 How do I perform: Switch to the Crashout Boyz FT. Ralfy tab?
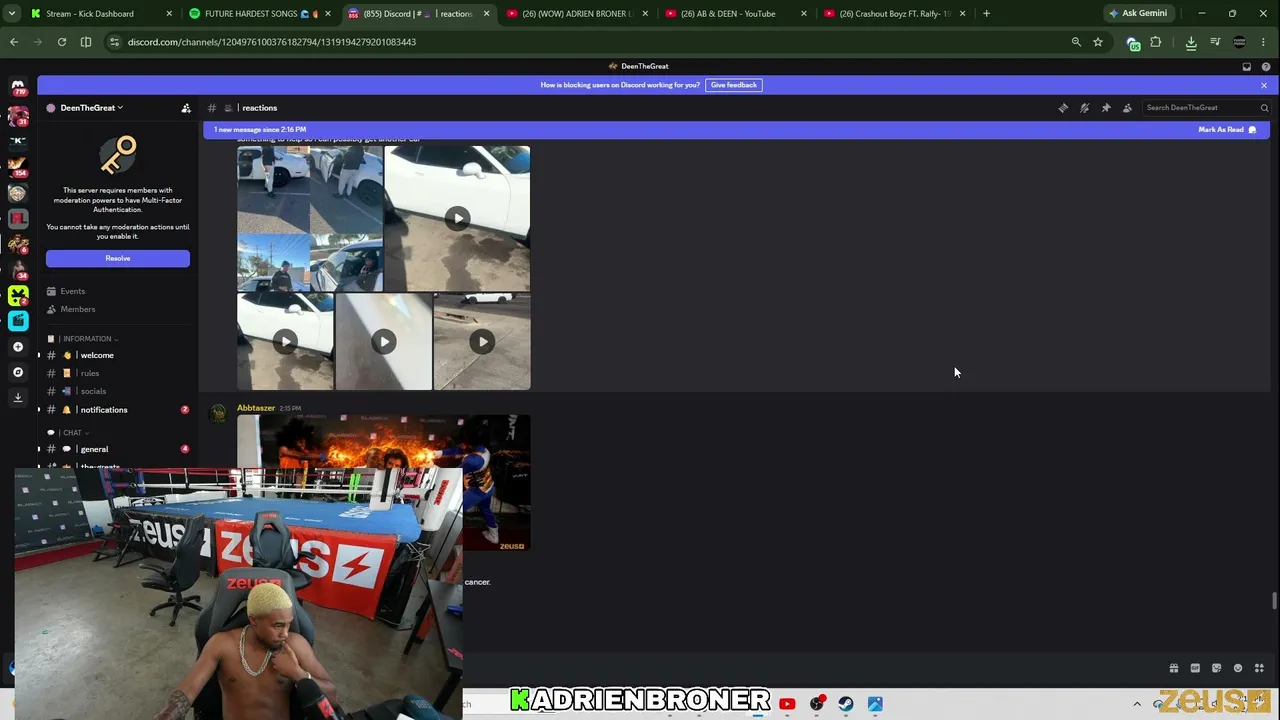click(x=893, y=14)
